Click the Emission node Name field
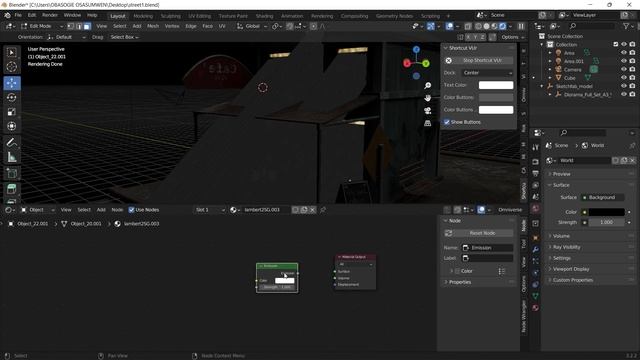640x360 pixels. 487,248
